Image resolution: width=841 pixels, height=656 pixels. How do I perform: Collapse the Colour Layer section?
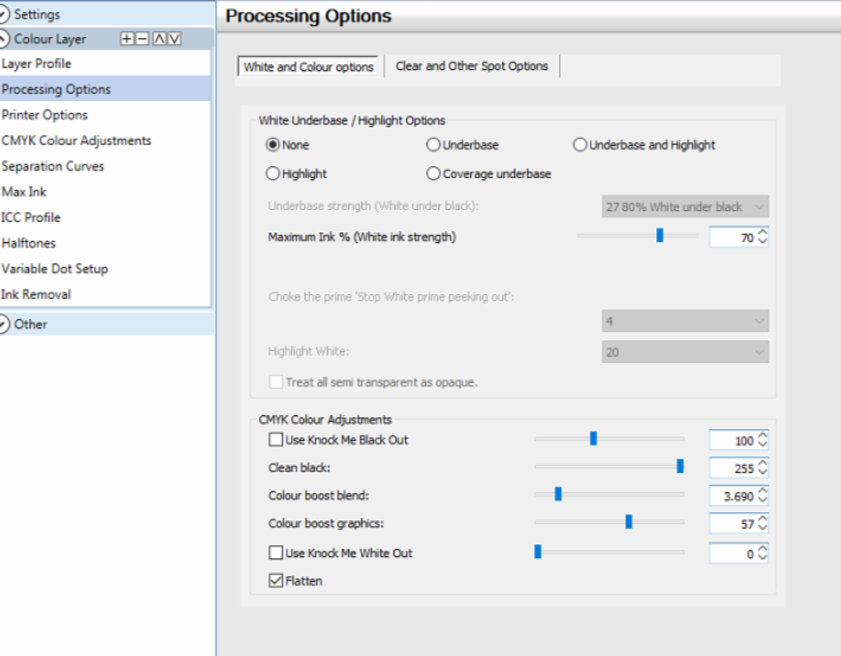pyautogui.click(x=3, y=39)
